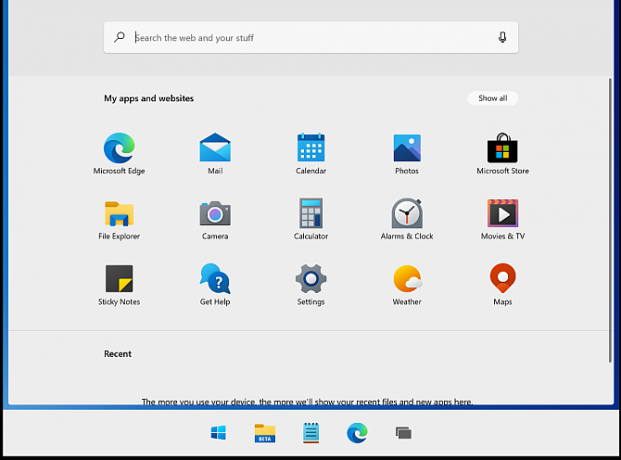The height and width of the screenshot is (460, 621).
Task: Open the Task View taskbar icon
Action: click(404, 433)
